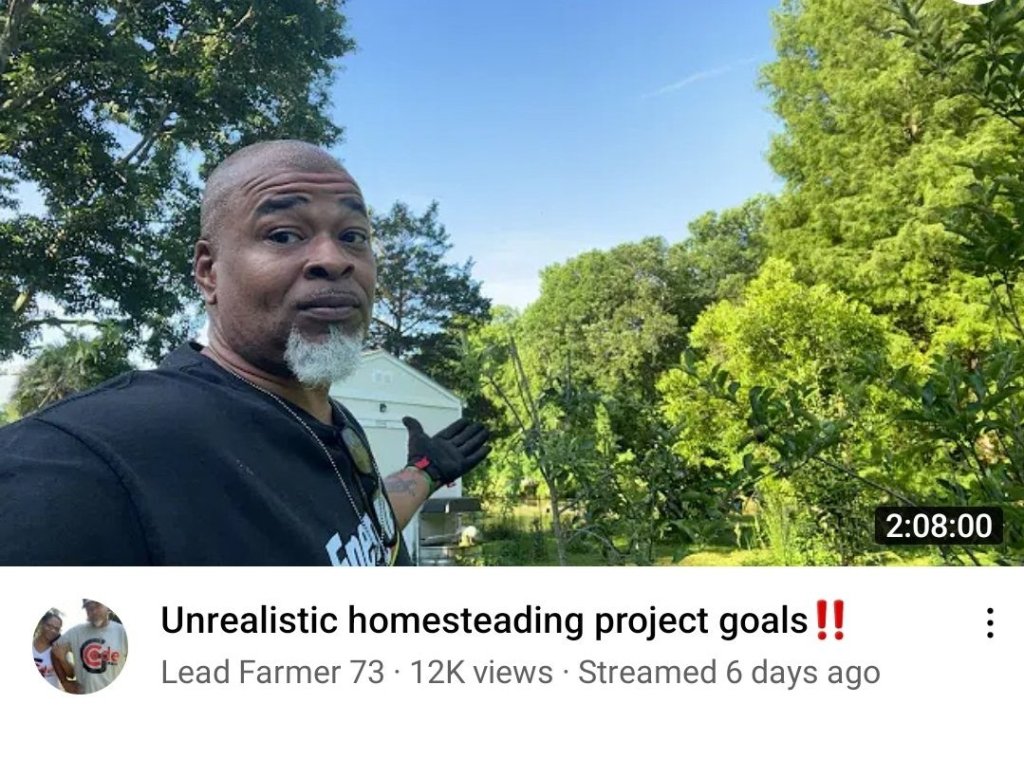Click the Streamed 6 days ago label

(729, 673)
